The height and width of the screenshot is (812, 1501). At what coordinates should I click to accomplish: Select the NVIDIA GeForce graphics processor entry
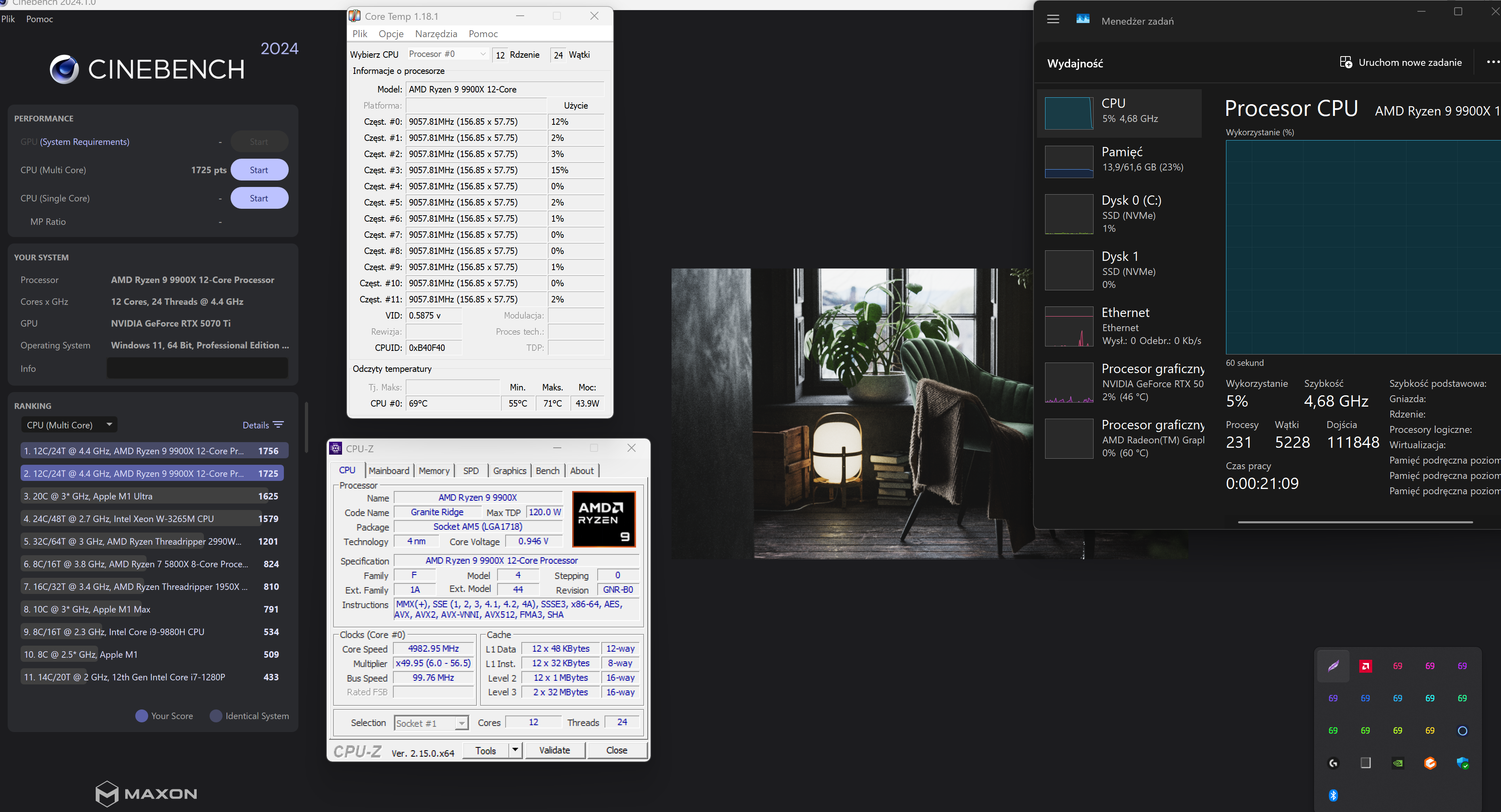(1119, 382)
